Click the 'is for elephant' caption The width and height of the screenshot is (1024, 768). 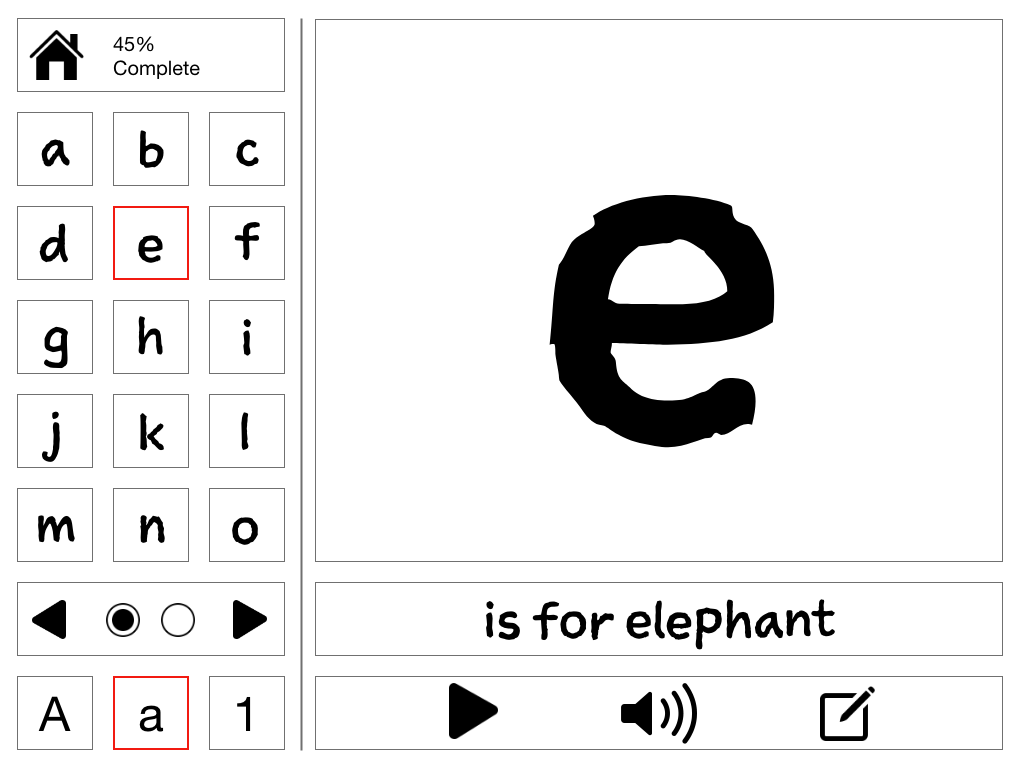pyautogui.click(x=660, y=620)
